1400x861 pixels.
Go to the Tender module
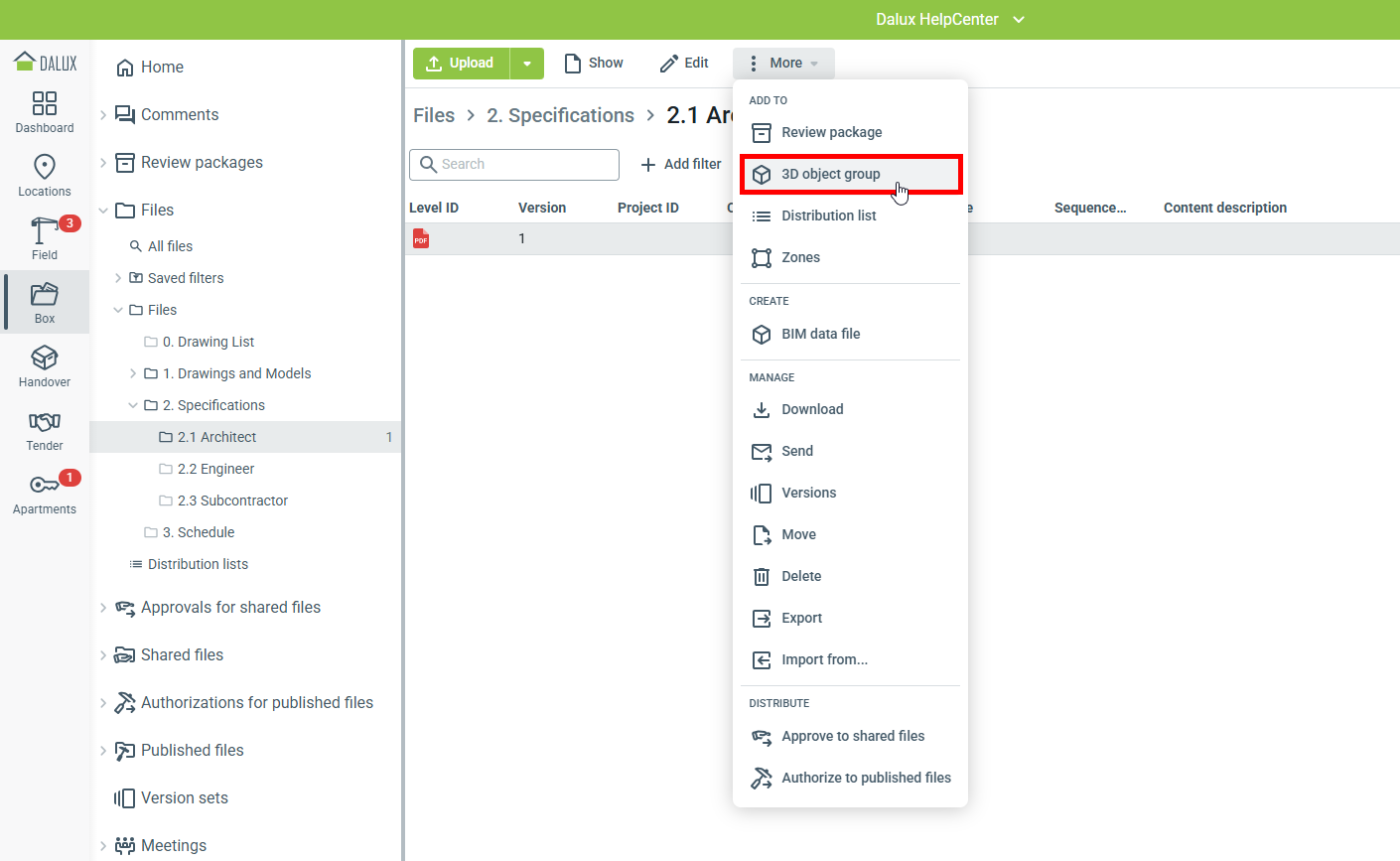coord(45,430)
